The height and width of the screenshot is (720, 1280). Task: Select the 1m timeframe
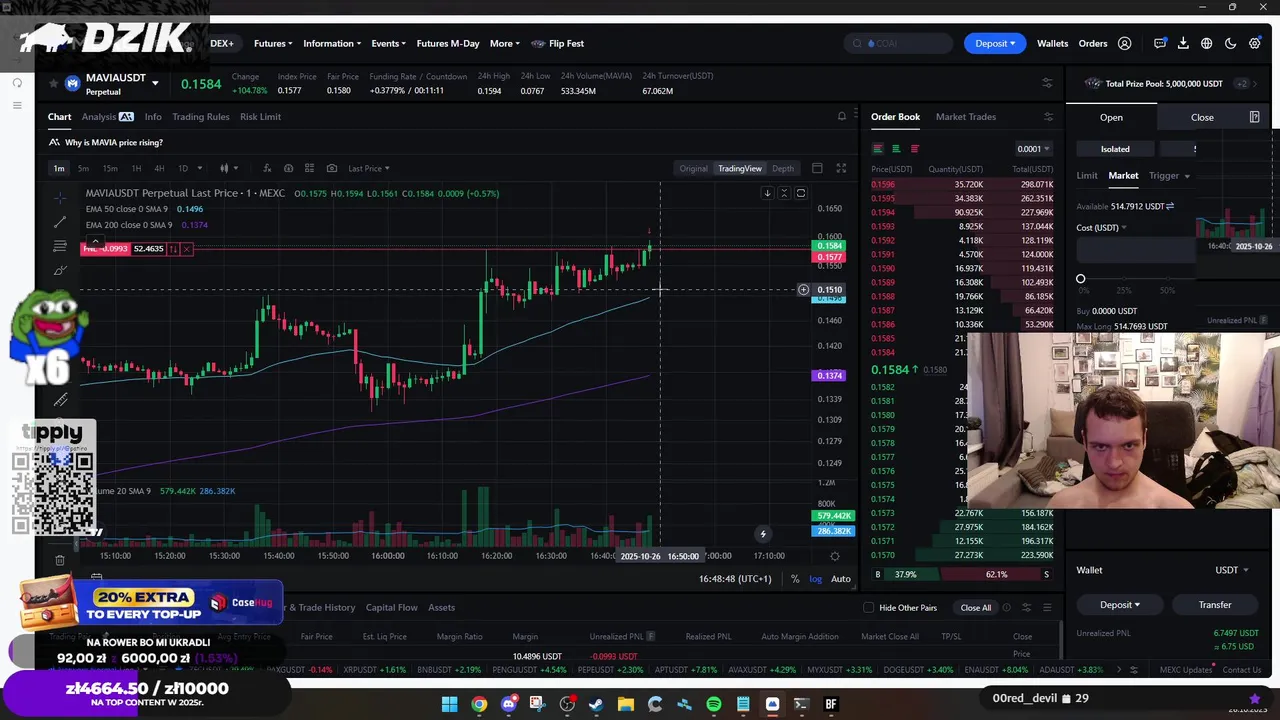pyautogui.click(x=59, y=168)
